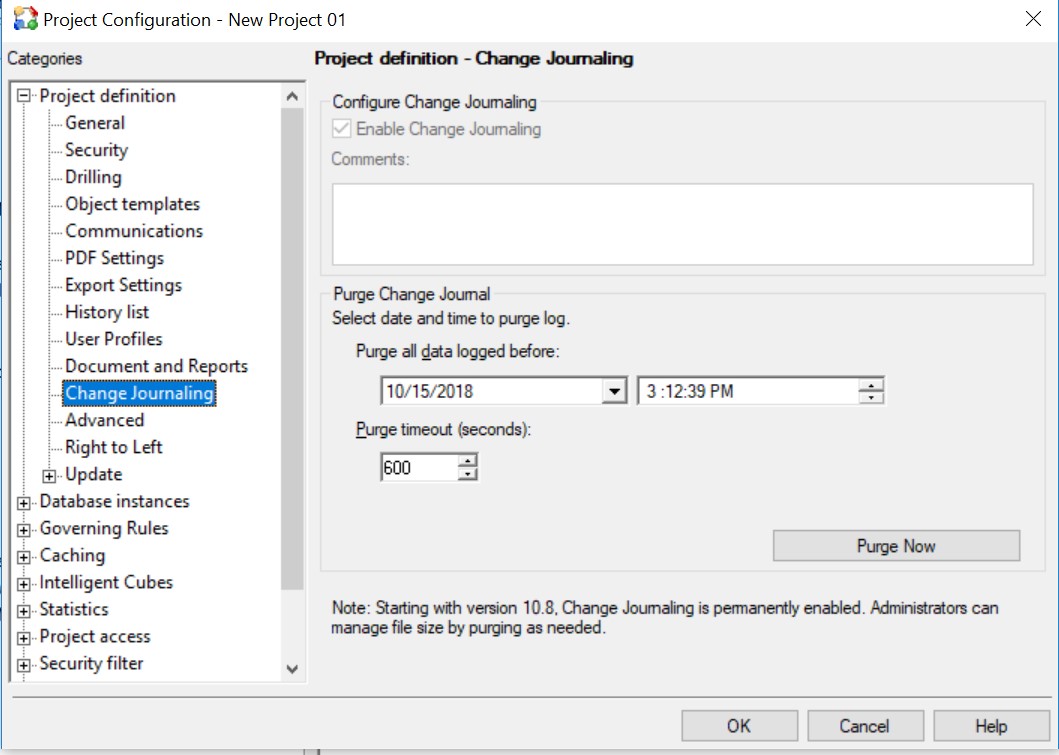This screenshot has height=755, width=1059.
Task: Open the purge date dropdown calendar
Action: pyautogui.click(x=614, y=390)
